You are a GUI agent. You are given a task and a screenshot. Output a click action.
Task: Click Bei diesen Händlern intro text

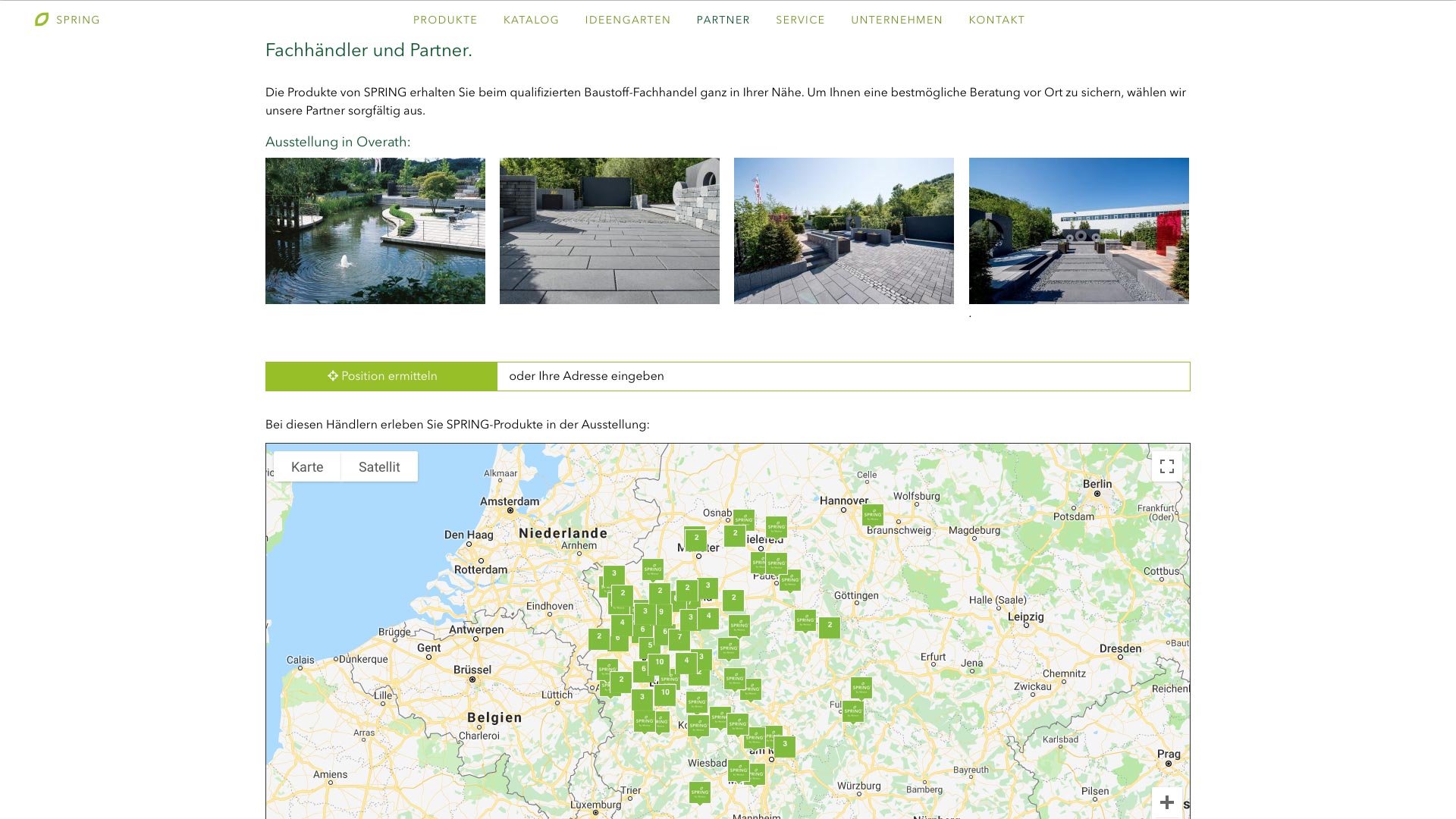tap(457, 425)
